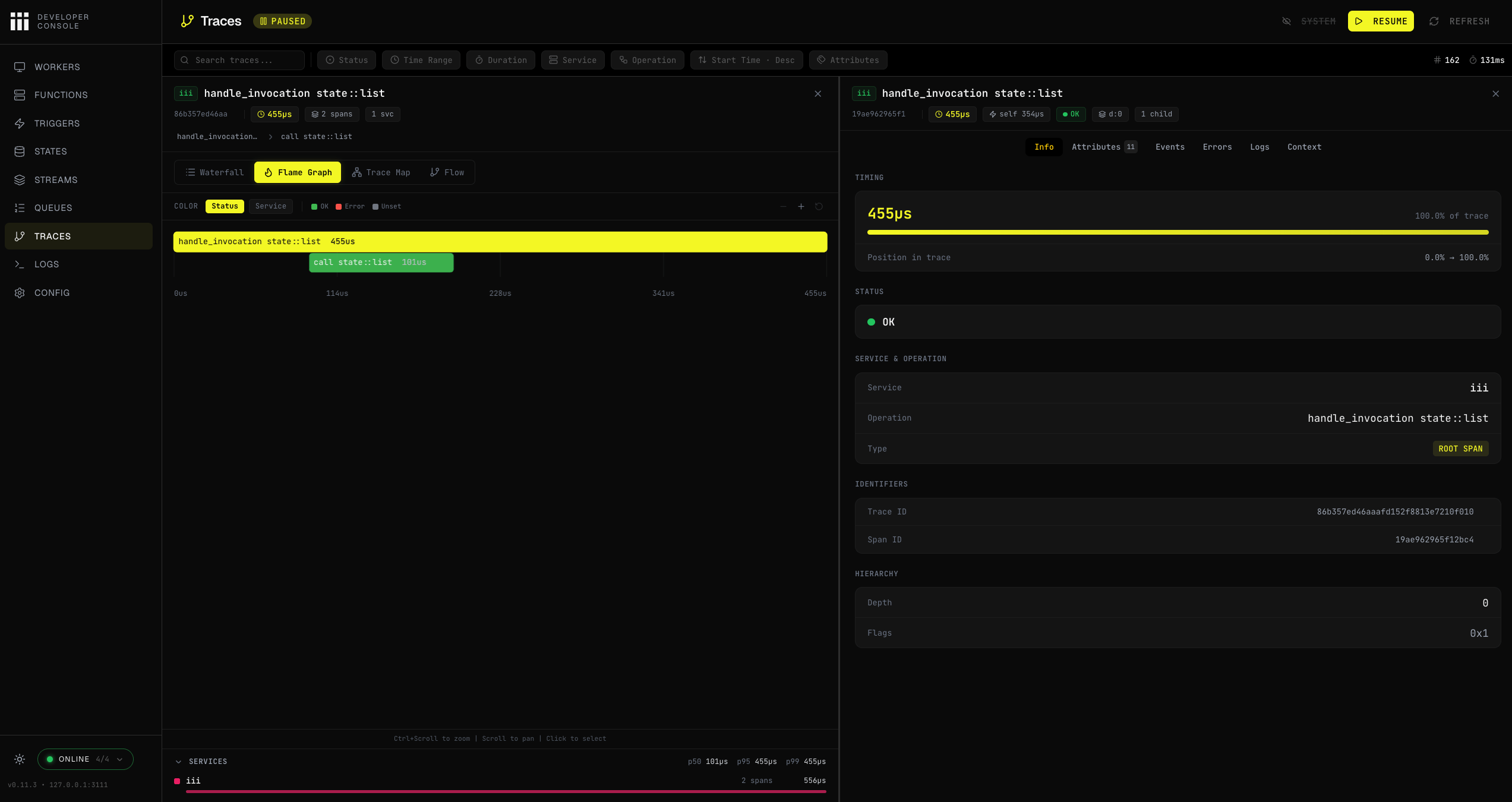Viewport: 1512px width, 802px height.
Task: Switch to Trace Map view
Action: click(x=381, y=172)
